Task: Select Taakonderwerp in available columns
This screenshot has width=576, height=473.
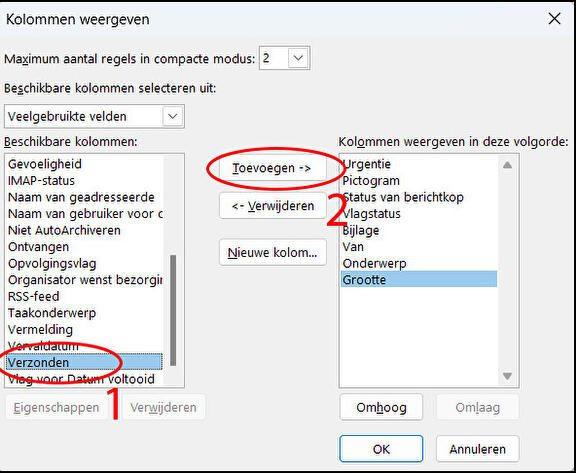Action: (x=84, y=313)
